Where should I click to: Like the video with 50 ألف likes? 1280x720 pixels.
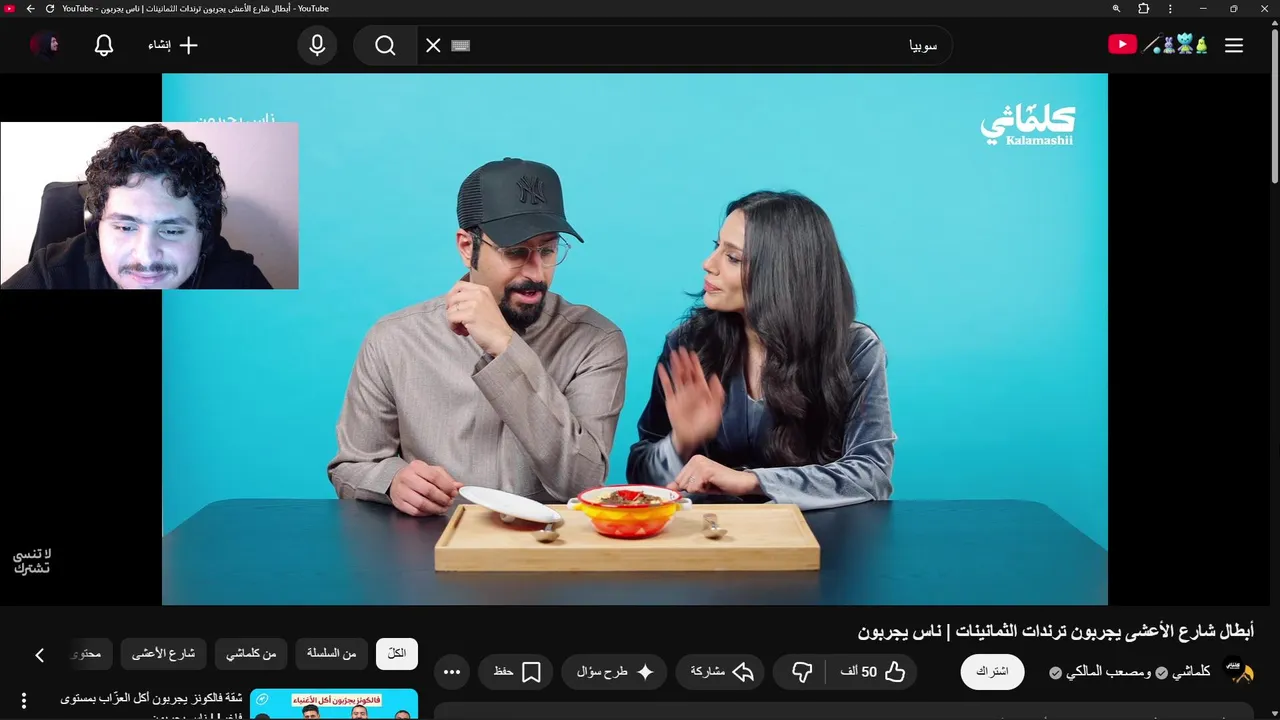[873, 672]
